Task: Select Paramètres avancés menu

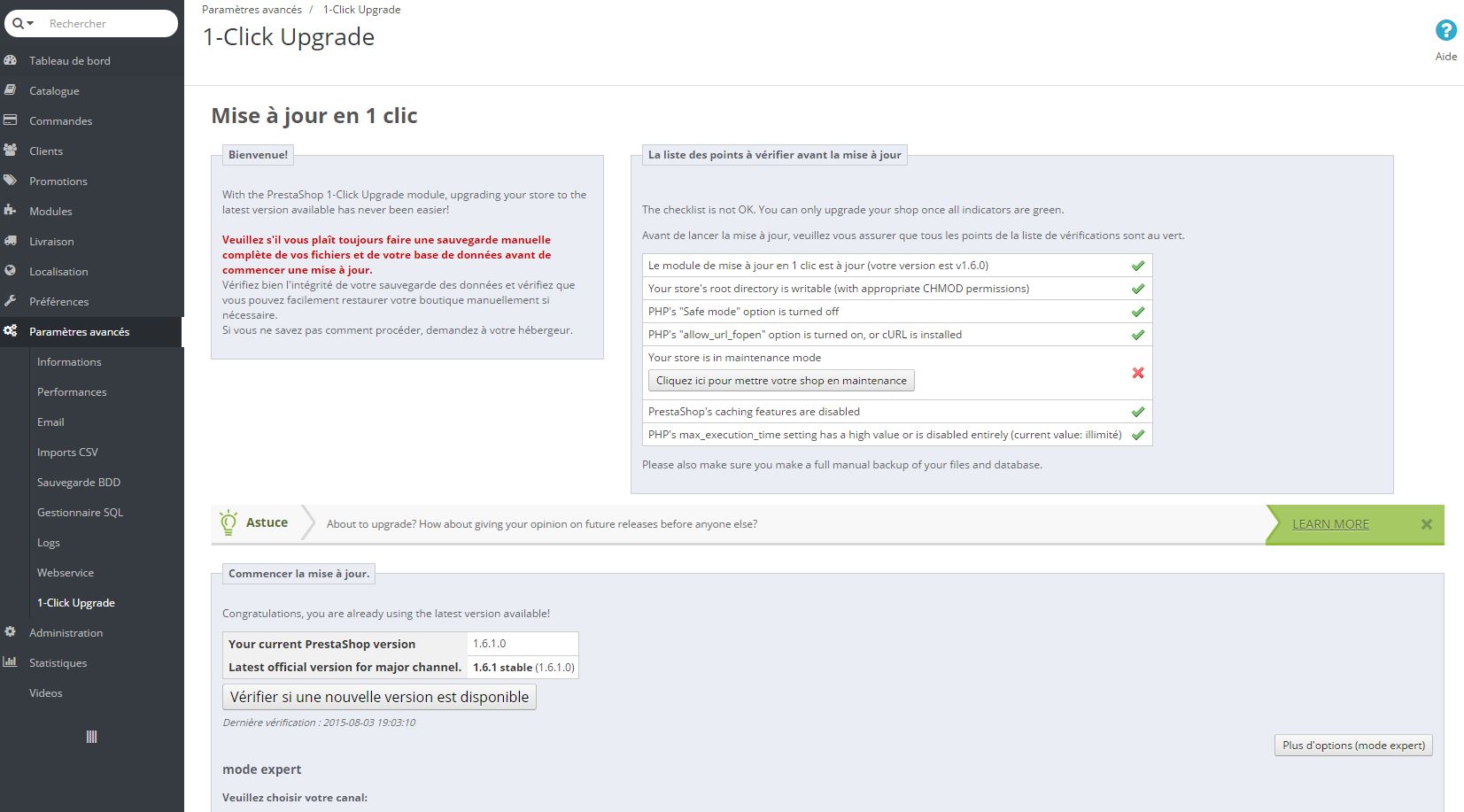Action: pos(79,332)
